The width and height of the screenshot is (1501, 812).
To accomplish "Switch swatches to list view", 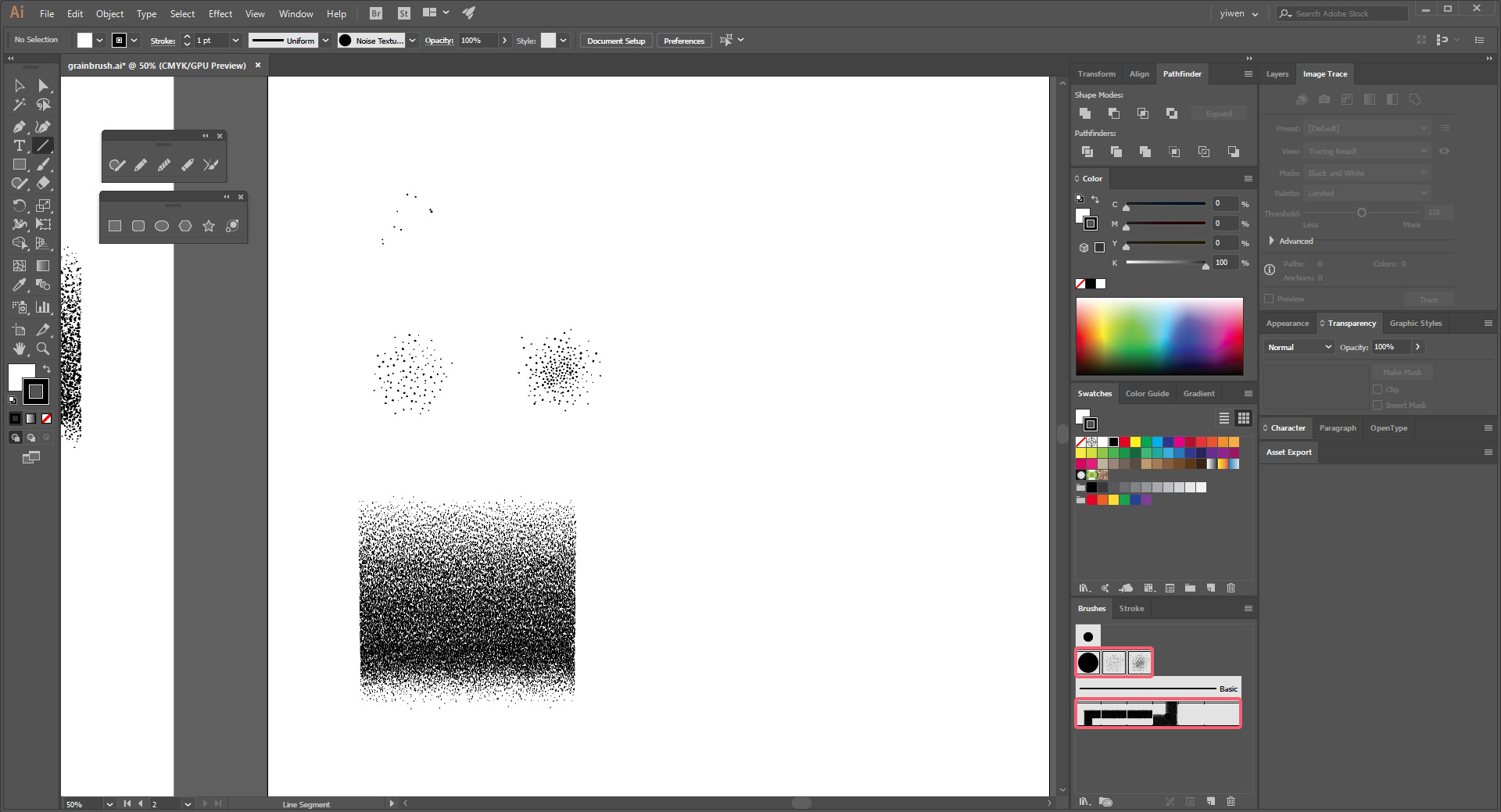I will point(1224,418).
